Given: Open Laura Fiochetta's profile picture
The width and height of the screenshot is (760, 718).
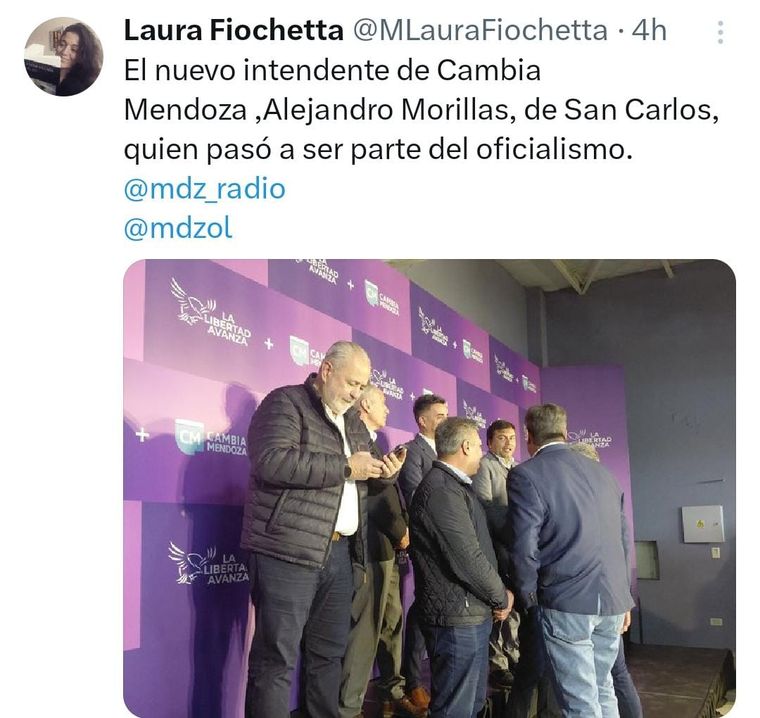Looking at the screenshot, I should (63, 57).
